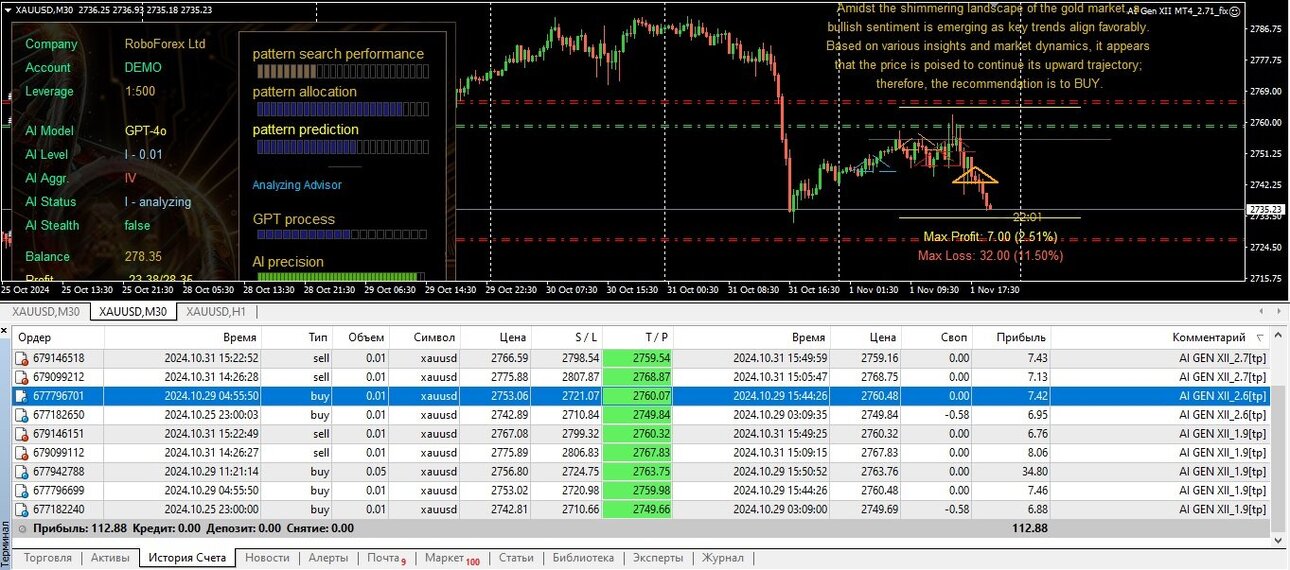Image resolution: width=1290 pixels, height=570 pixels.
Task: Open the Почта tab with 9 messages
Action: [x=386, y=558]
